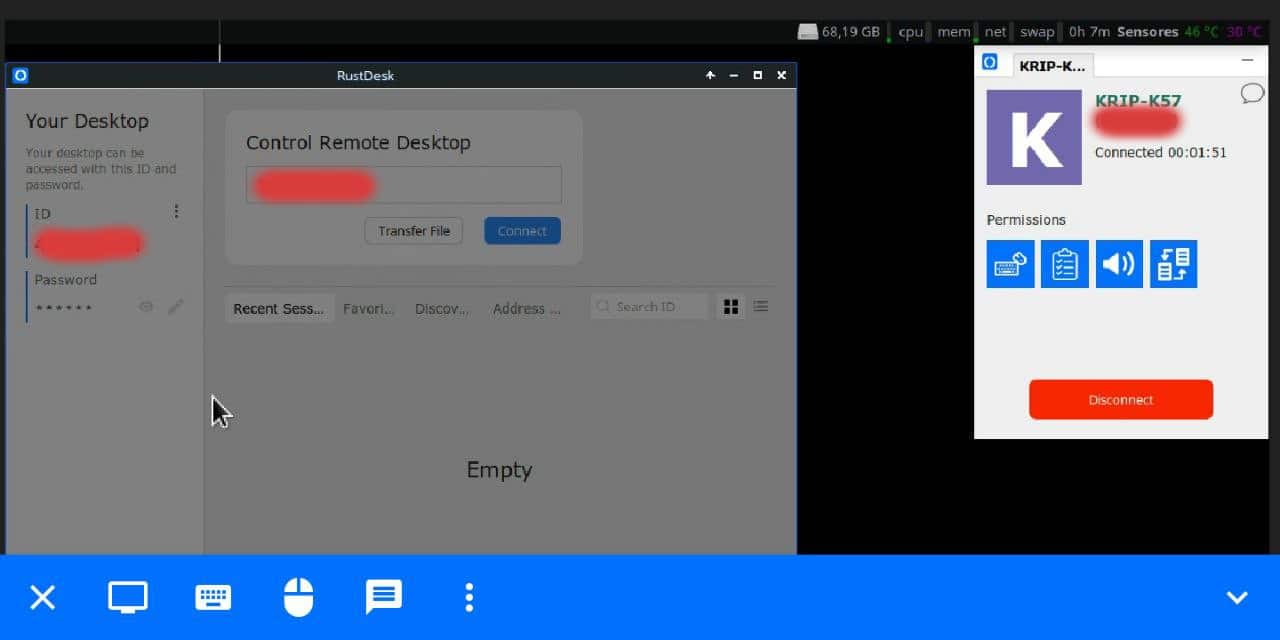Viewport: 1280px width, 640px height.
Task: Collapse the blue toolbar with the chevron
Action: (1237, 598)
